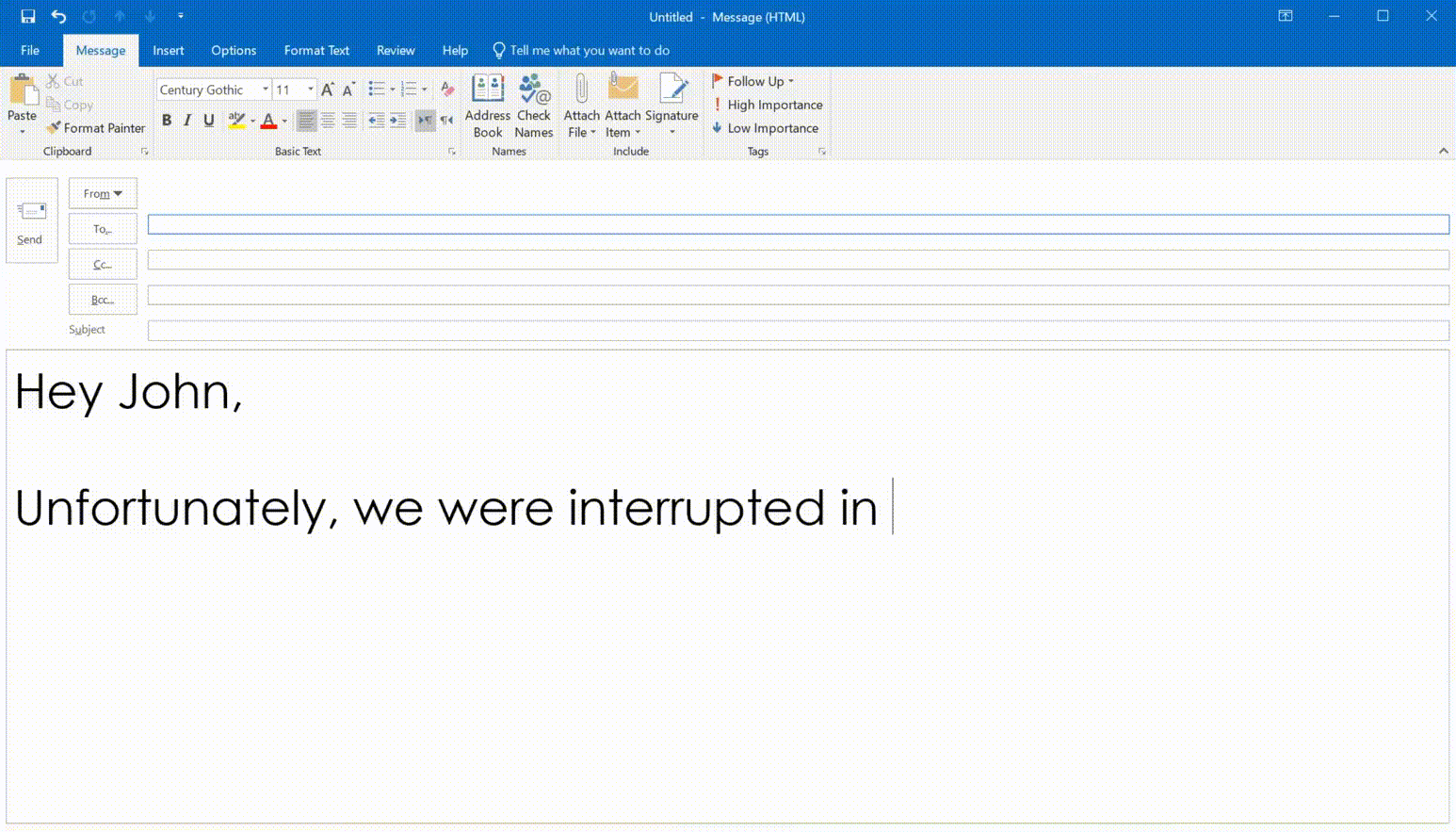Viewport: 1456px width, 832px height.
Task: Mark message as Low Importance
Action: tap(765, 128)
